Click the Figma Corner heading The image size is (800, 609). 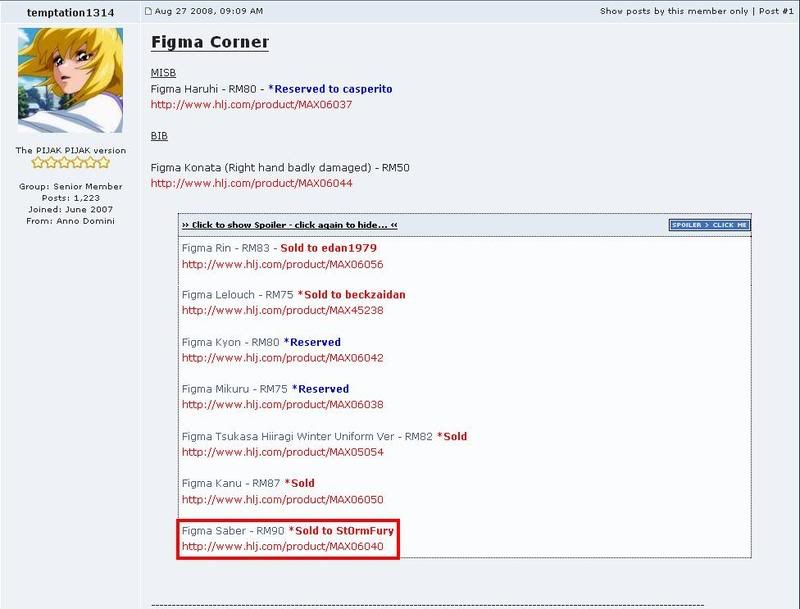coord(210,43)
